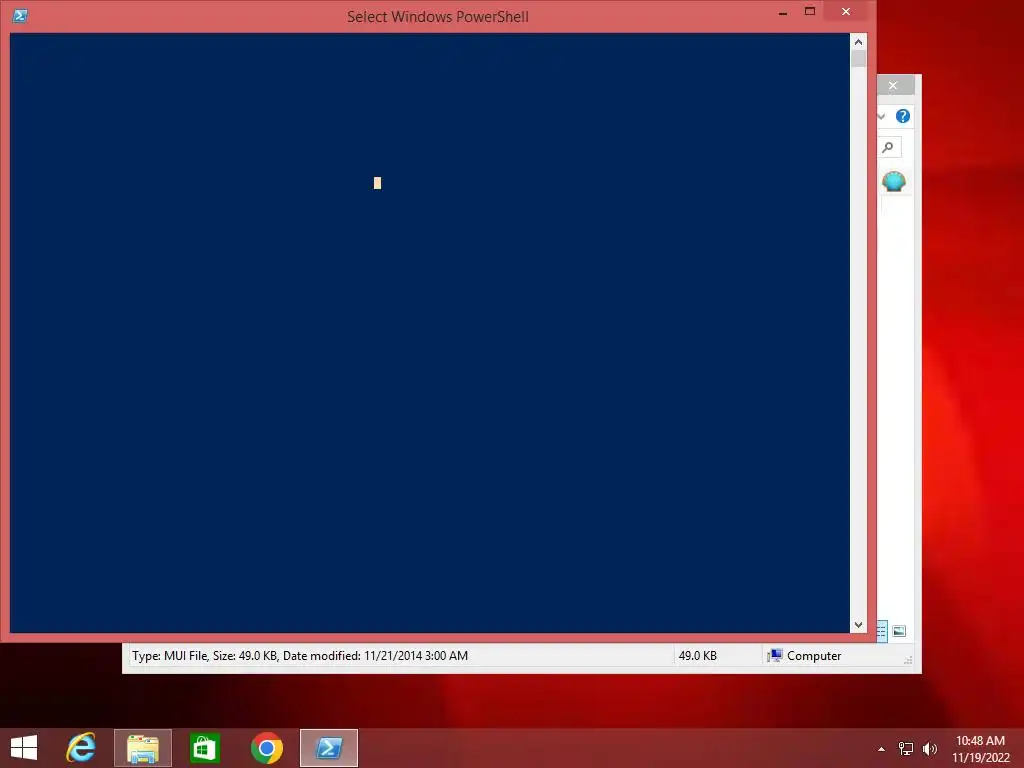This screenshot has height=768, width=1024.
Task: Select PowerShell taskbar button
Action: coord(329,748)
